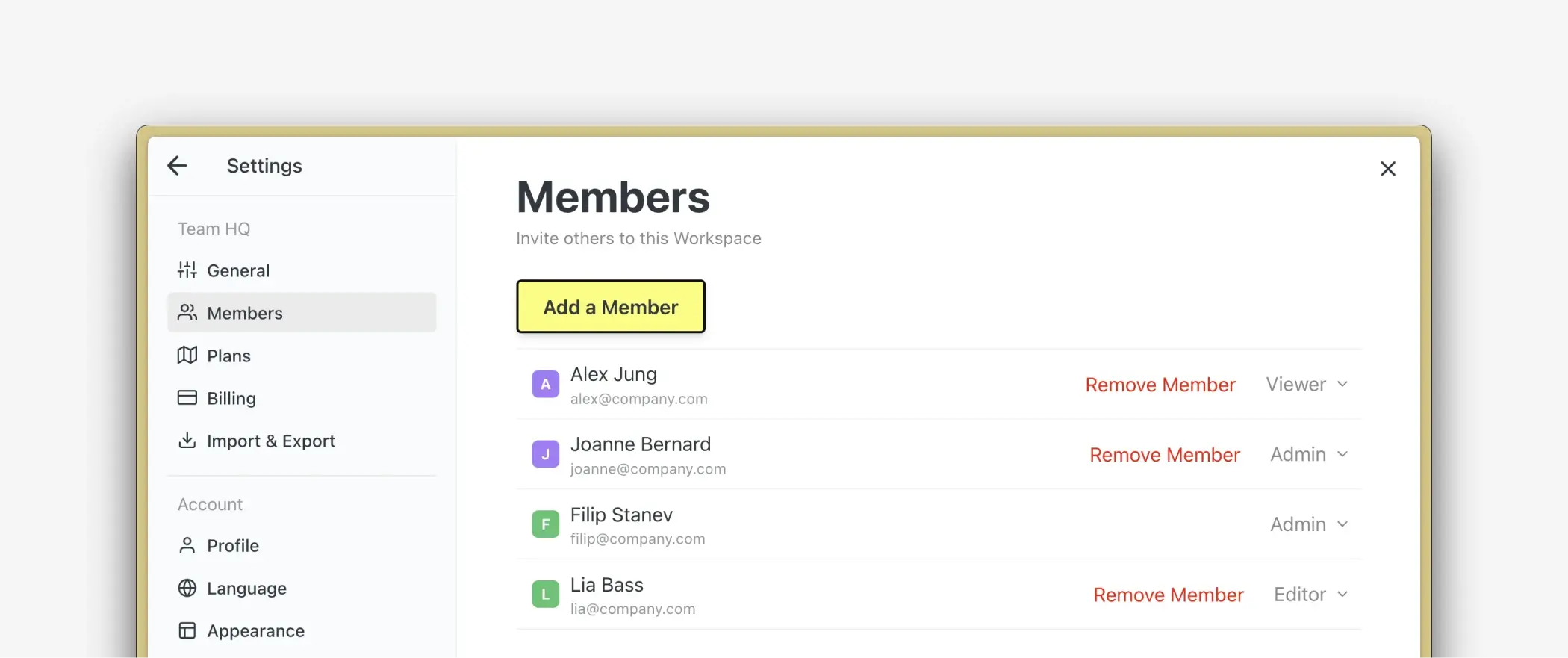
Task: Remove member Lia Bass
Action: coord(1168,595)
